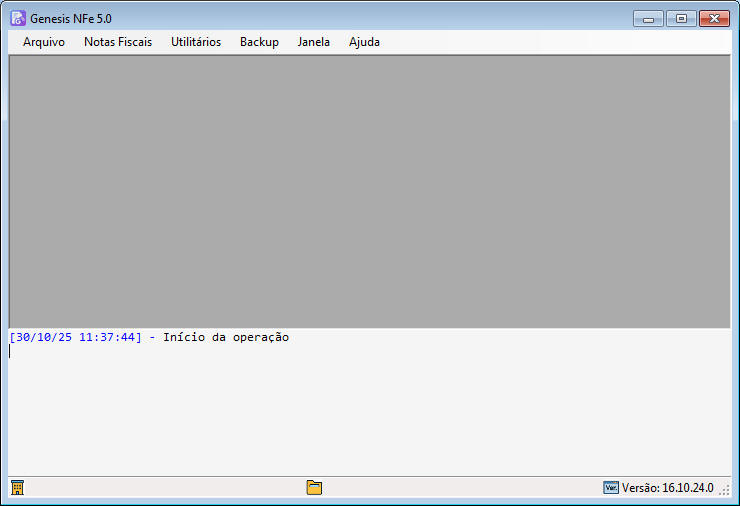Expand the Utilitários menu
This screenshot has height=506, width=740.
pyautogui.click(x=196, y=42)
